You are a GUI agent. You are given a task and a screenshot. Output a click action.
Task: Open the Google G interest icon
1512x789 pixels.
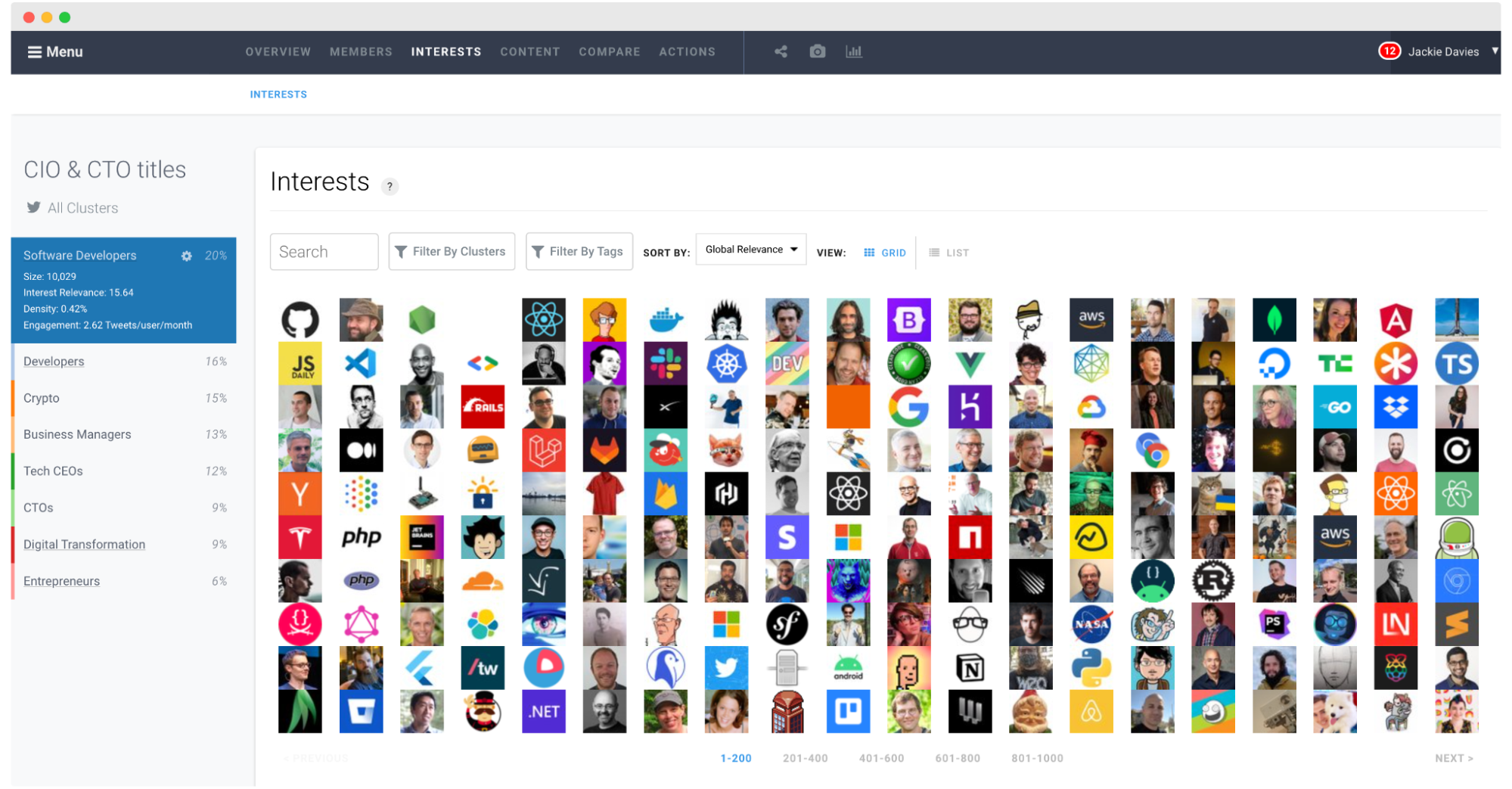tap(908, 407)
